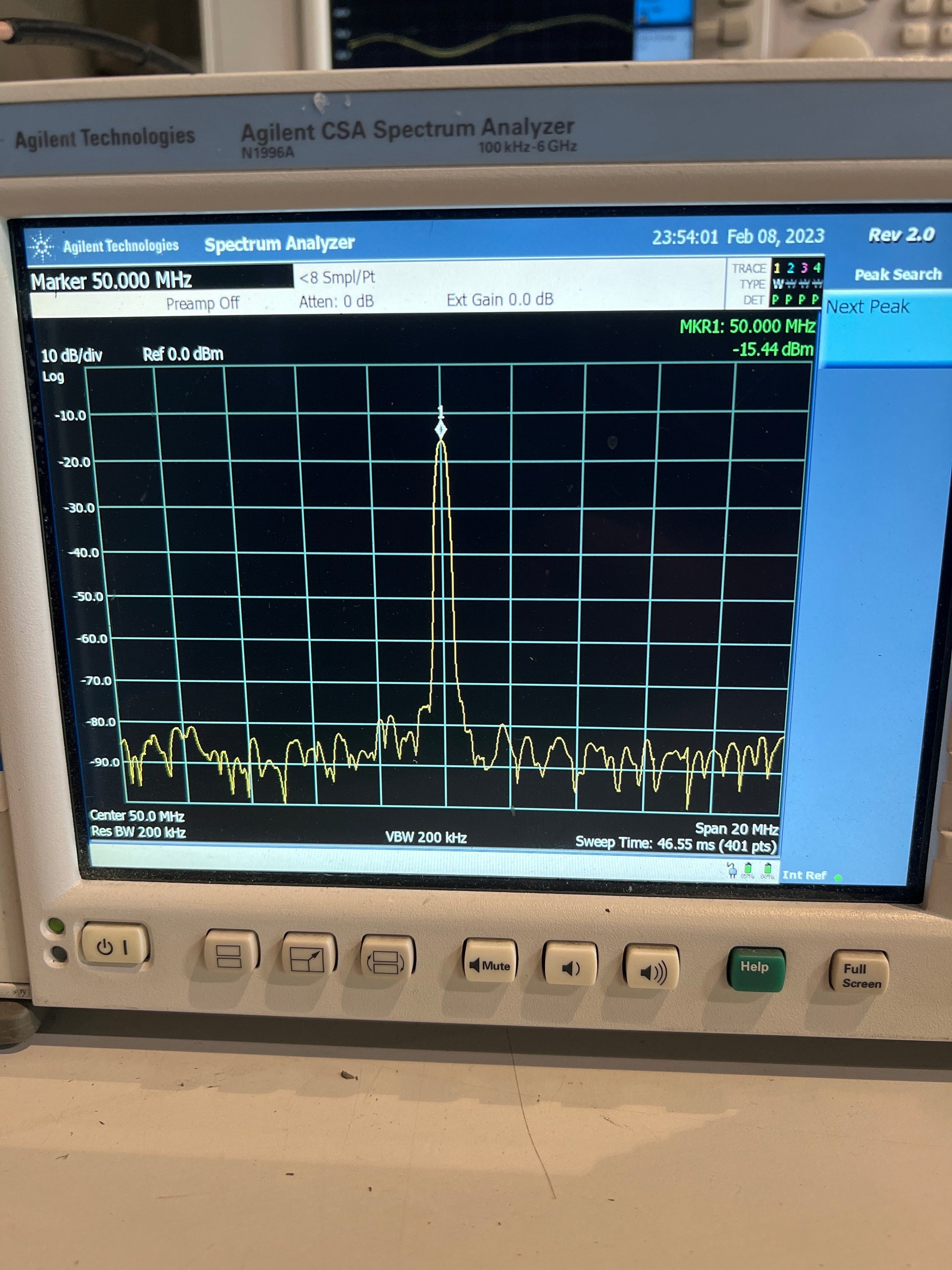The image size is (952, 1270).
Task: Click the trace 4 detector indicator
Action: (816, 299)
